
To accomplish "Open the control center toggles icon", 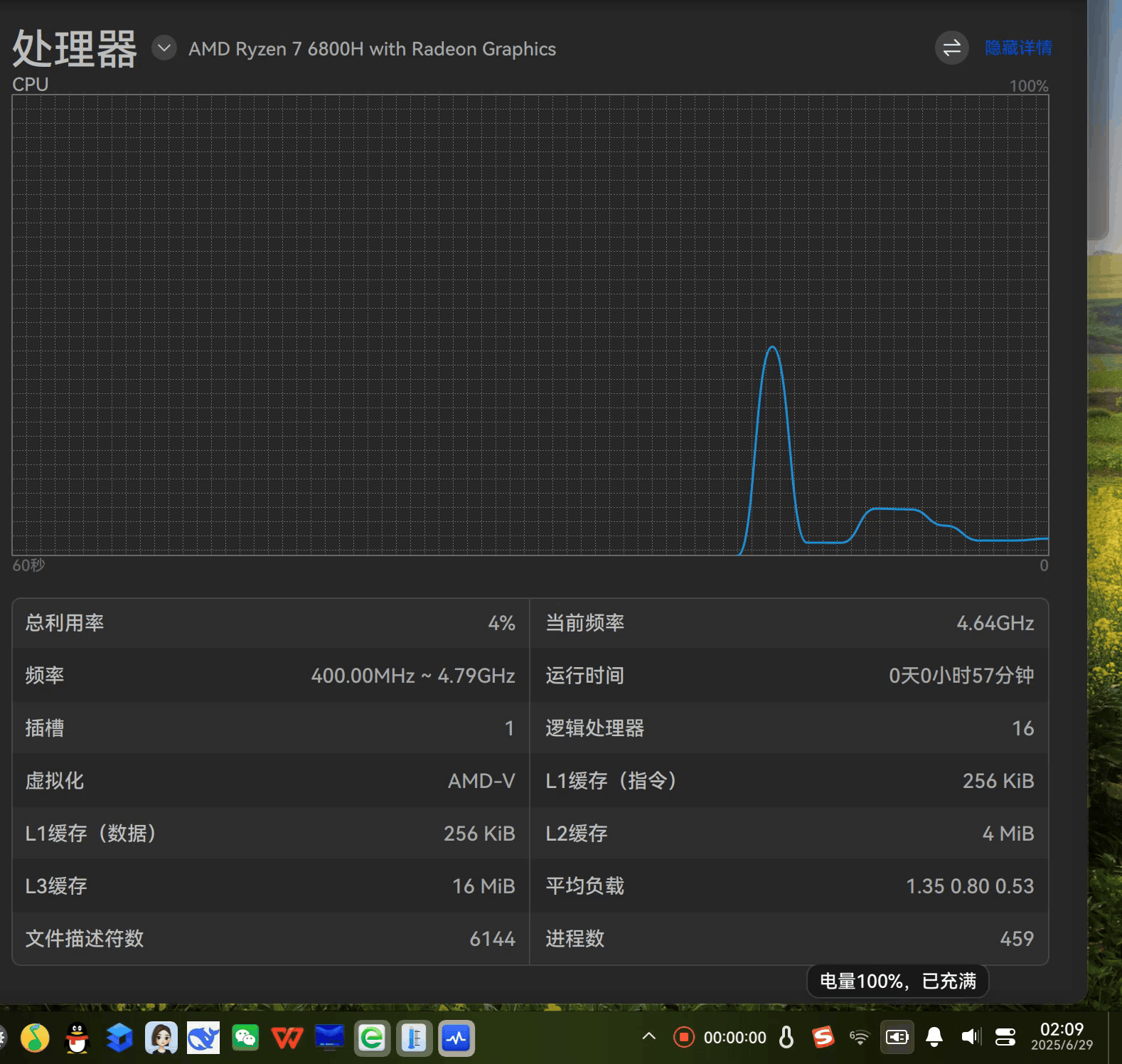I will point(1005,1037).
